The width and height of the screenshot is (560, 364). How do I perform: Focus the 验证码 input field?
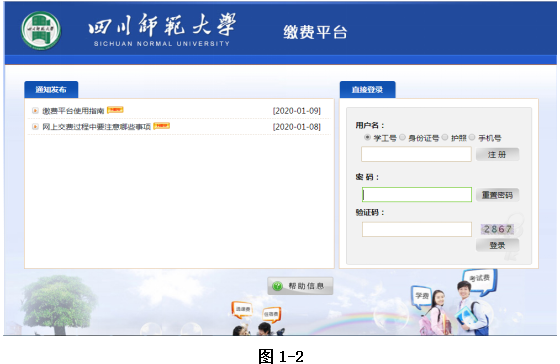coord(417,229)
